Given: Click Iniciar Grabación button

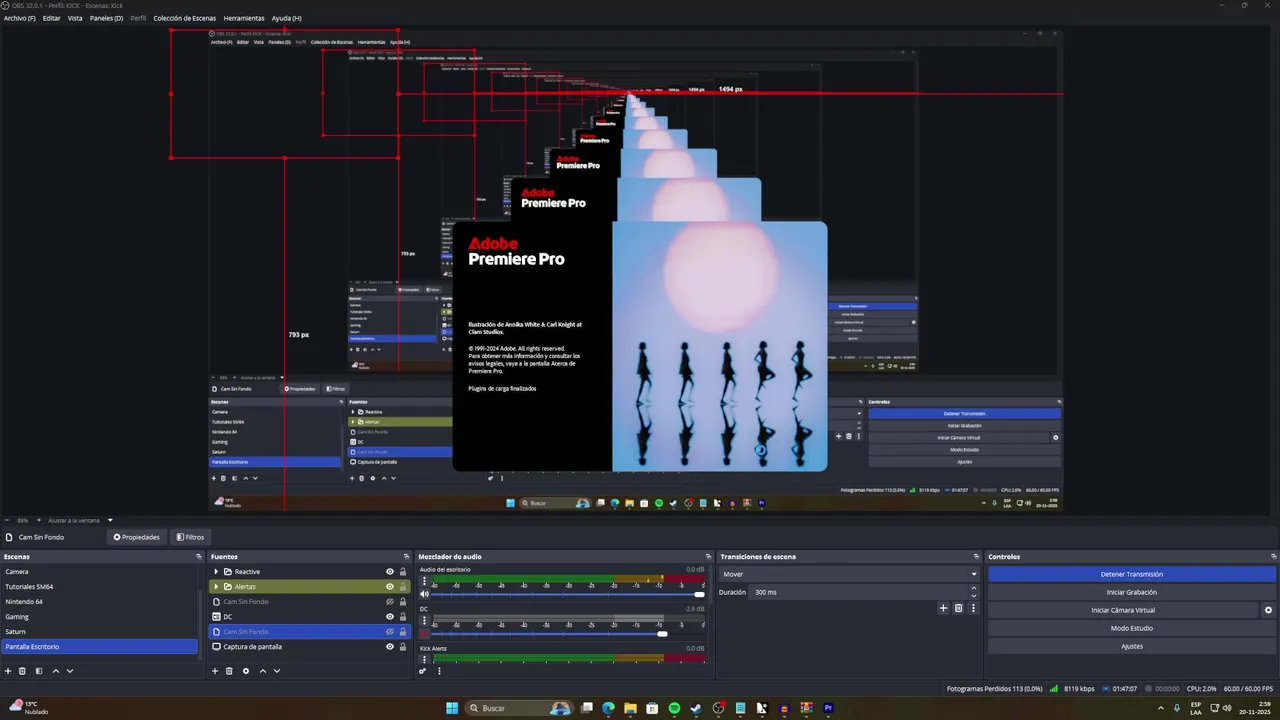Looking at the screenshot, I should (1132, 592).
